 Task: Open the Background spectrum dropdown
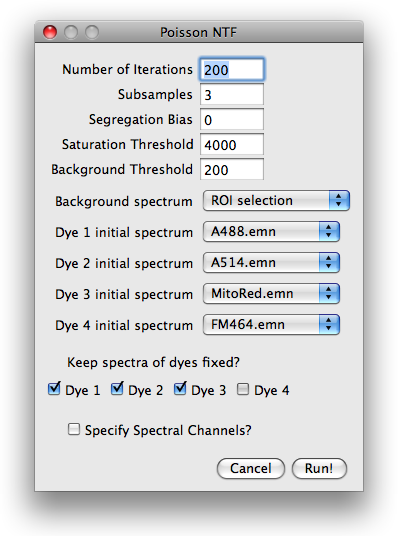276,201
